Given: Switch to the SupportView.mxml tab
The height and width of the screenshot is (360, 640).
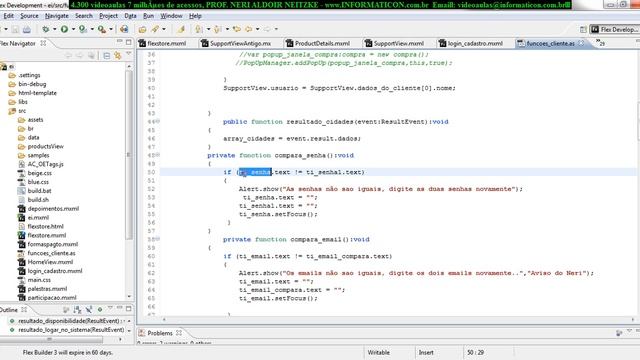Looking at the screenshot, I should [394, 43].
